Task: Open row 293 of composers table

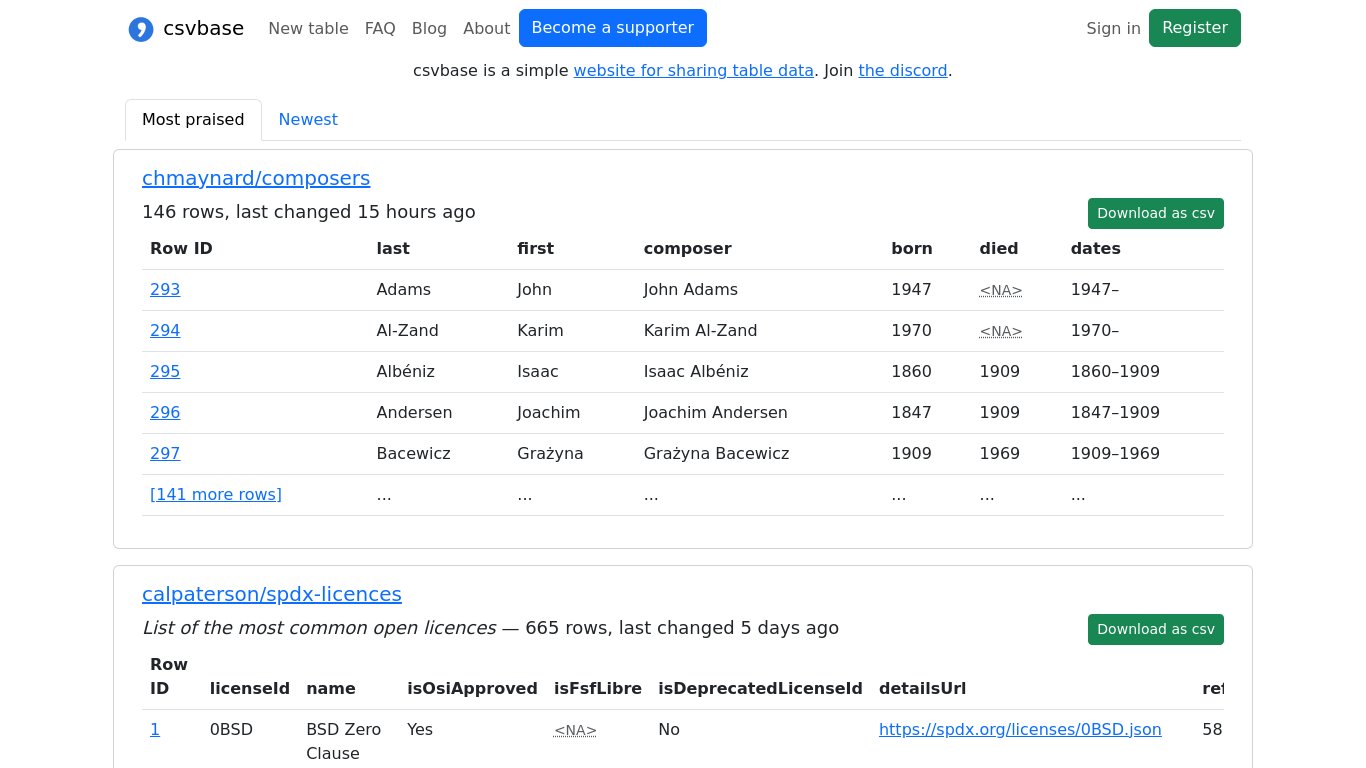Action: click(x=165, y=290)
